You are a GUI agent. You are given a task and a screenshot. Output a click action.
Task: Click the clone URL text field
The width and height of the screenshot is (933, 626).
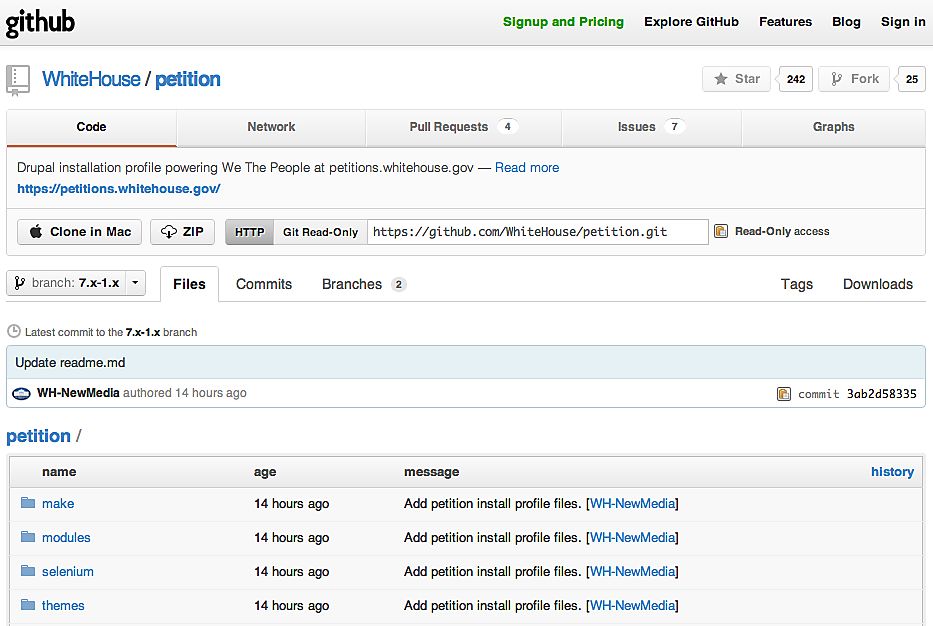(x=538, y=232)
